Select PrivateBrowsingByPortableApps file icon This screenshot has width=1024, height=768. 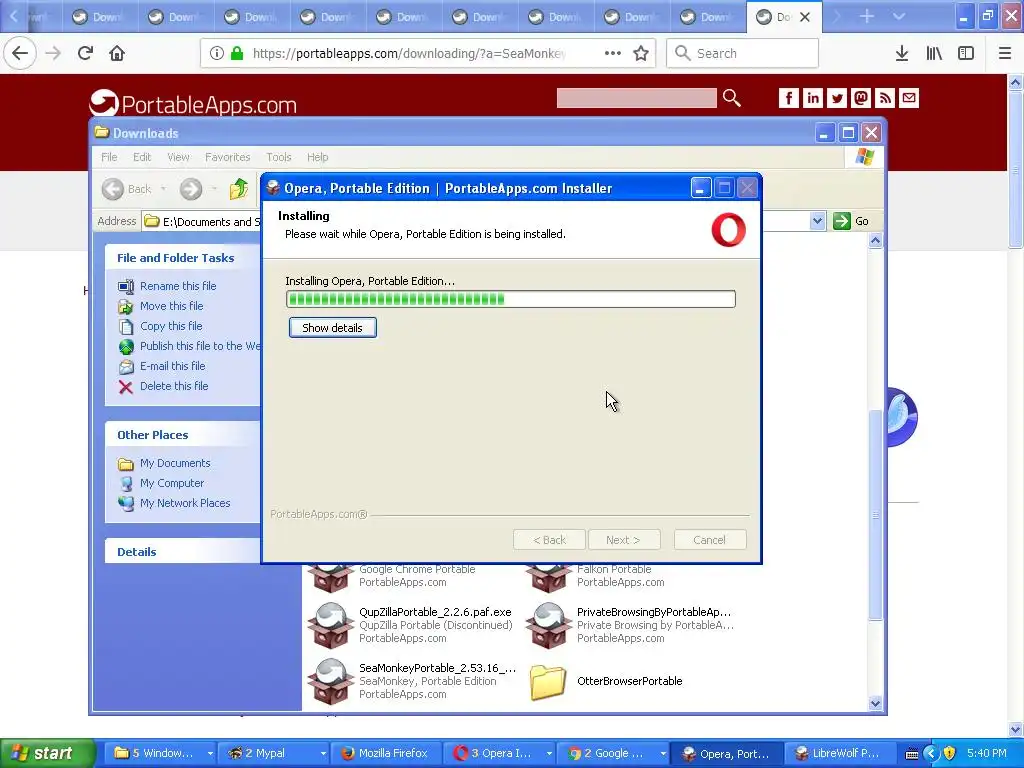click(549, 625)
